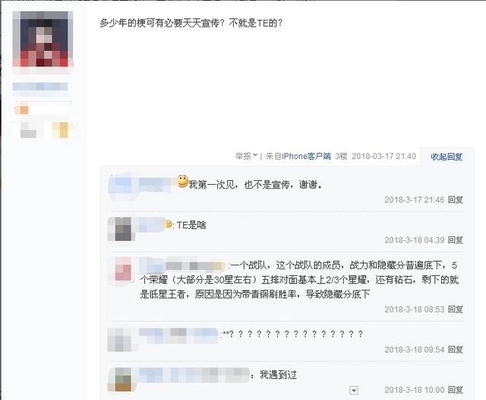Open the pink avatar of 战队 explanation reply
The image size is (486, 400).
pyautogui.click(x=123, y=269)
